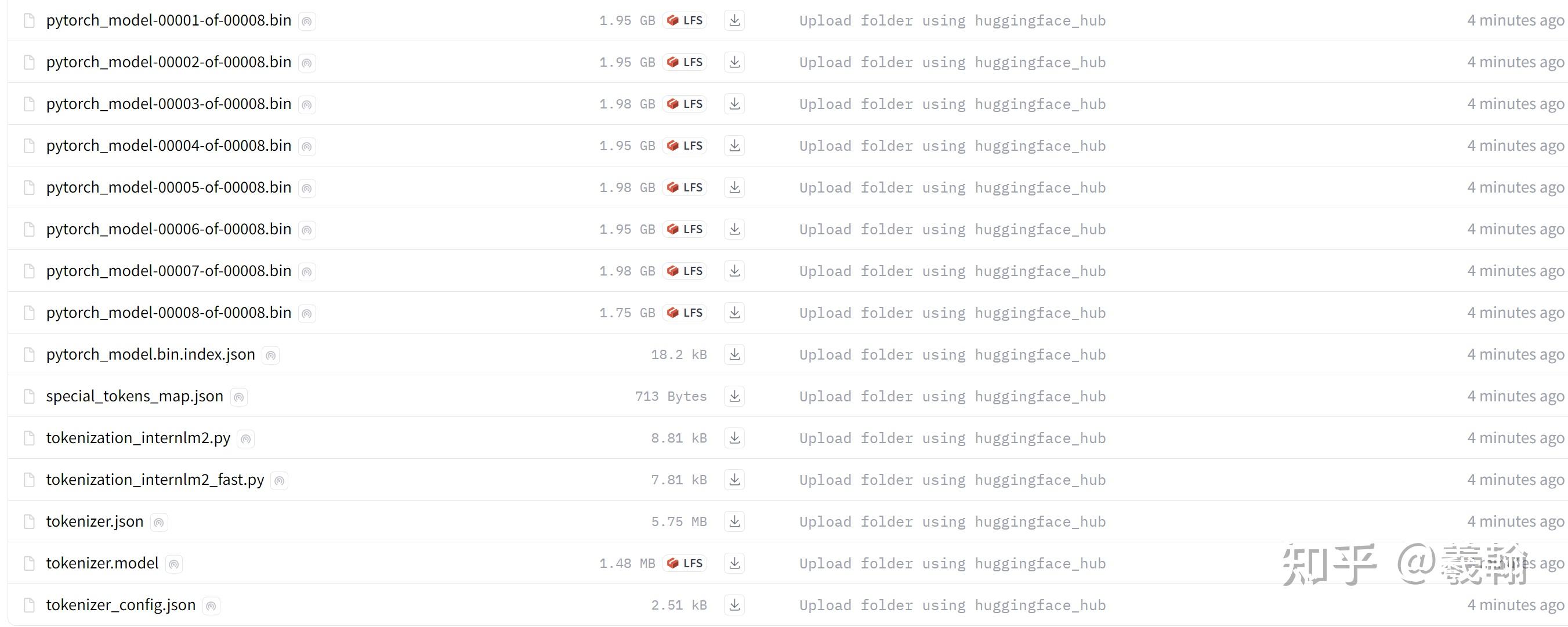Click the LFS badge on pytorch_model-00002-of-00008.bin
This screenshot has height=627, width=1568.
click(685, 62)
